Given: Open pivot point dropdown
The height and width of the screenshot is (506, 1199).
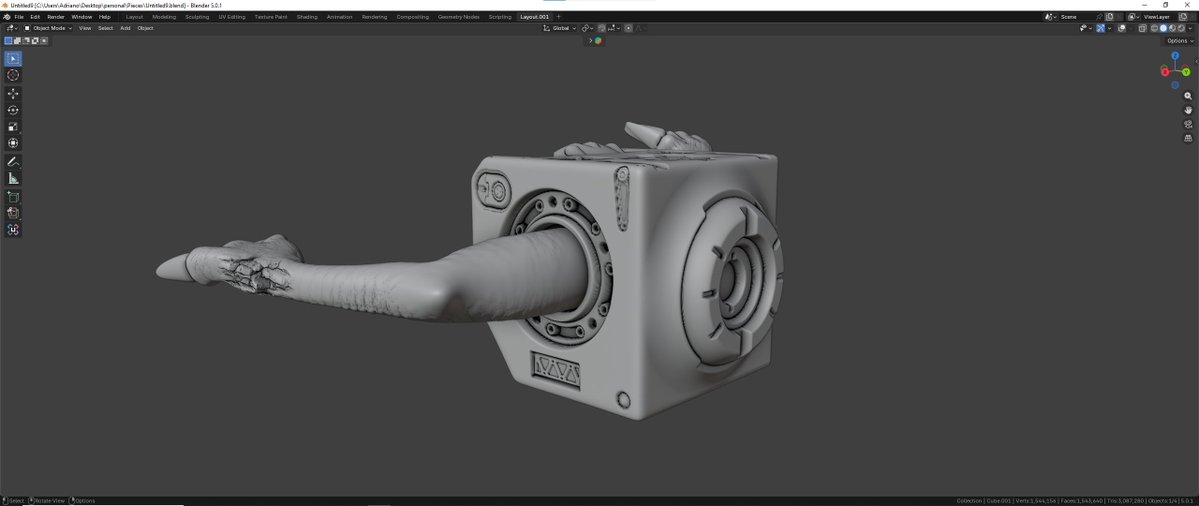Looking at the screenshot, I should pos(587,28).
